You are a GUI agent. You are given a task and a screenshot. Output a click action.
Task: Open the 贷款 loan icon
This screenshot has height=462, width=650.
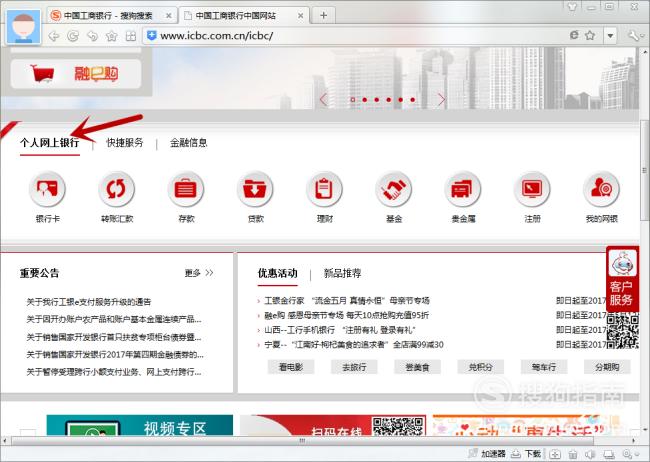point(255,189)
